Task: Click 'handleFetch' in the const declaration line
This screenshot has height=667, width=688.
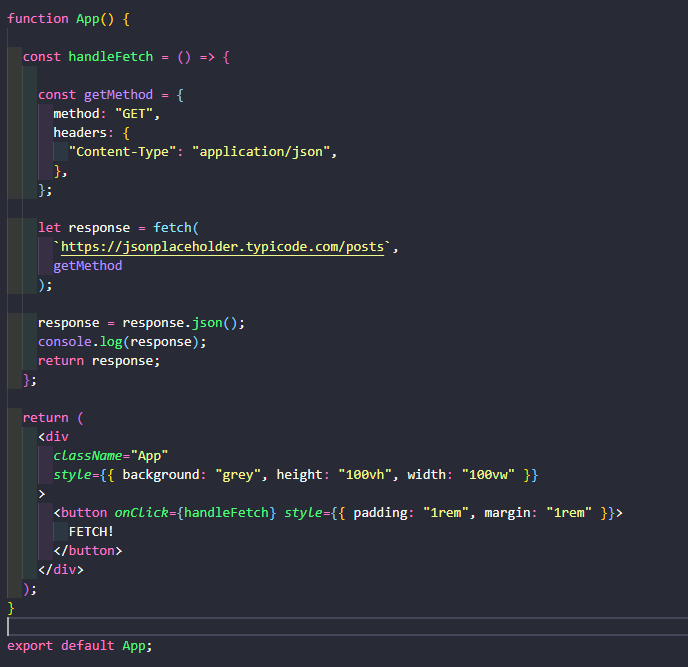Action: click(111, 57)
